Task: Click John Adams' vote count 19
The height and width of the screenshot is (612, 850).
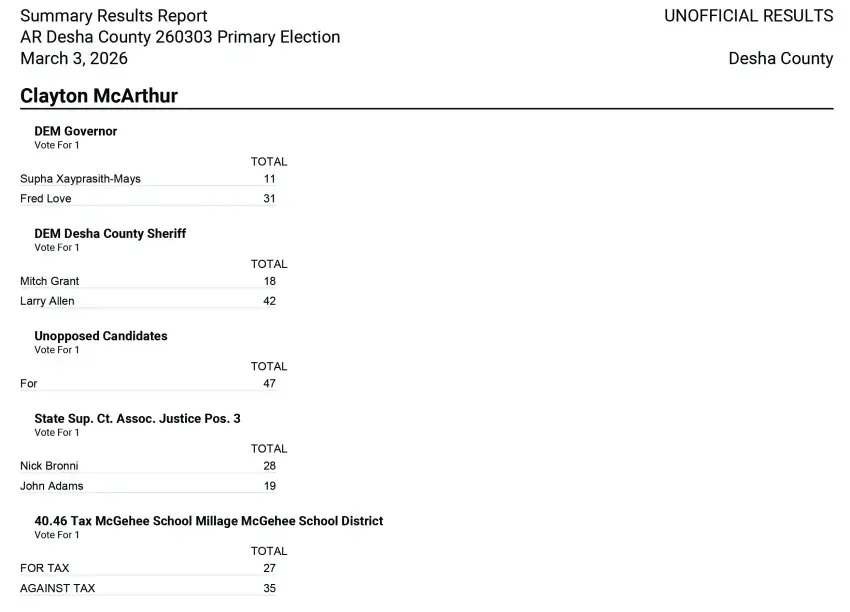Action: click(x=269, y=486)
